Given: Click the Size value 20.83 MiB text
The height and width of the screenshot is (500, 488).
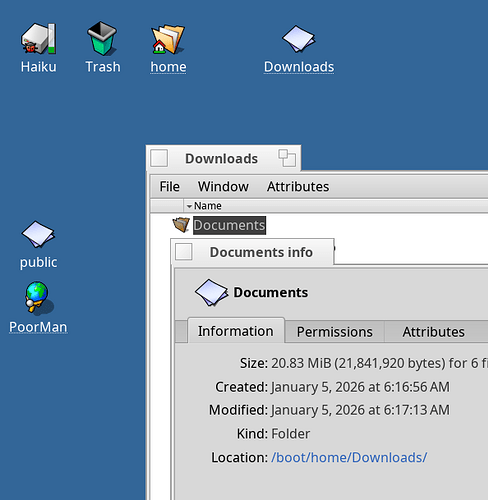Looking at the screenshot, I should click(379, 363).
